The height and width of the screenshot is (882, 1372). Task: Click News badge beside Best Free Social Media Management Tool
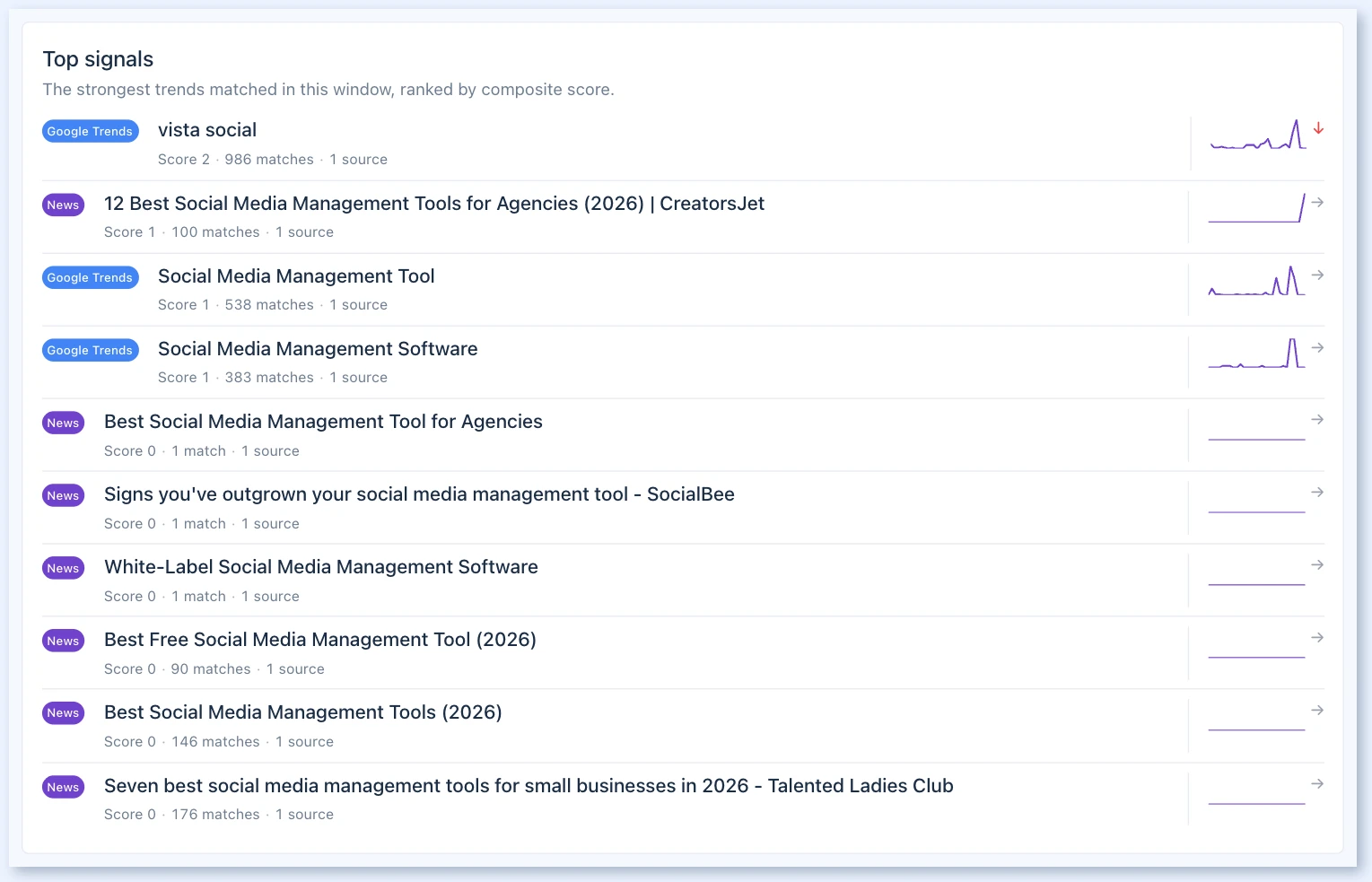coord(64,641)
